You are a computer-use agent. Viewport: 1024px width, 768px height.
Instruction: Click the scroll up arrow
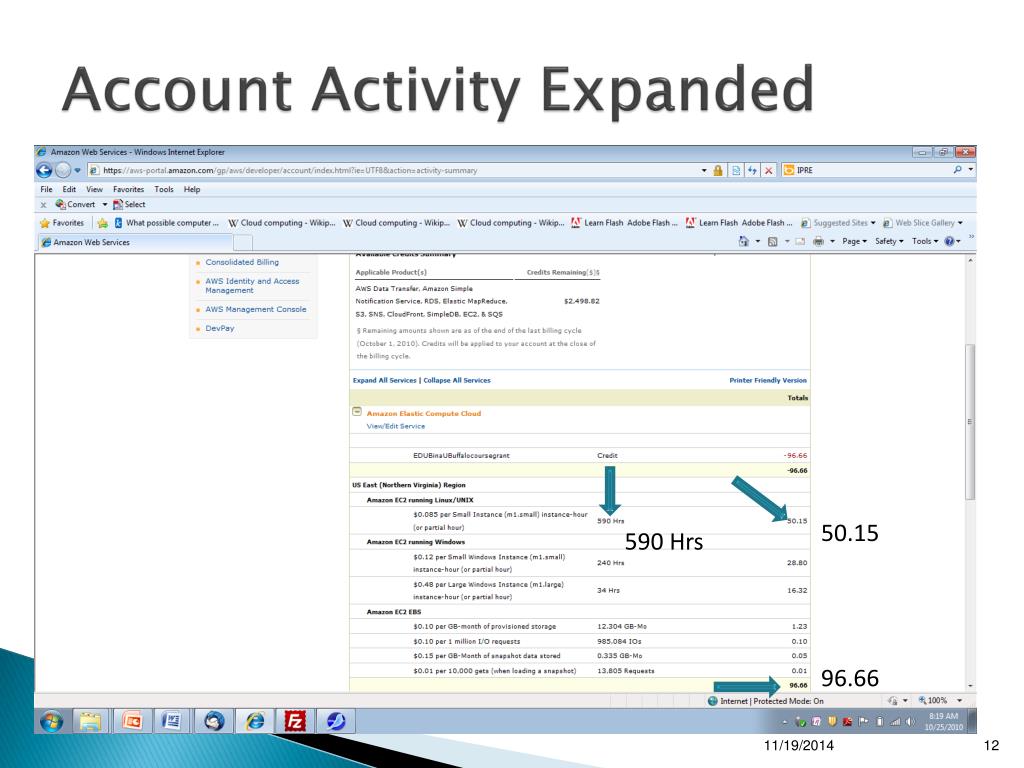(x=970, y=260)
